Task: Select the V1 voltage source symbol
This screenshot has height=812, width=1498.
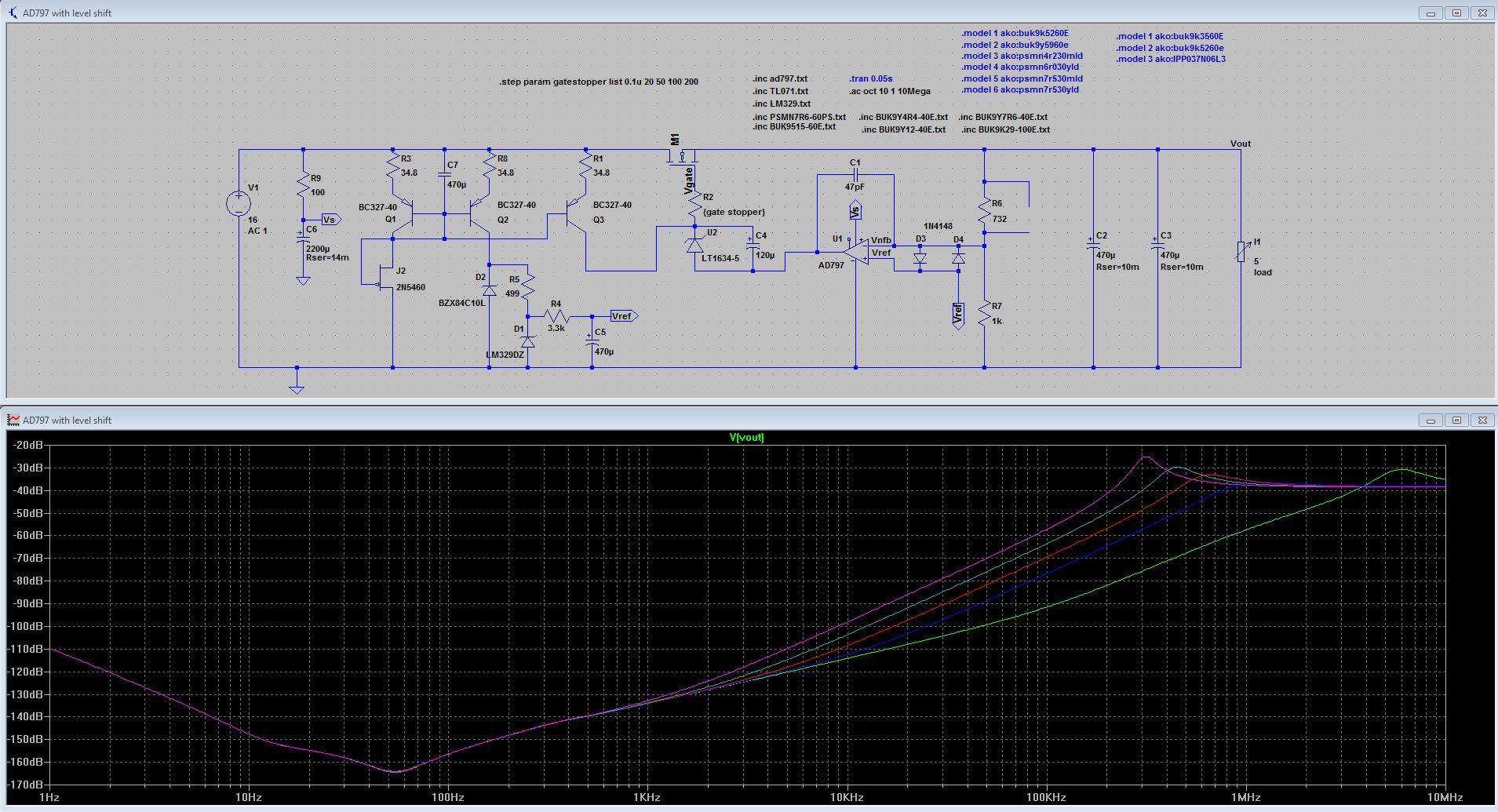Action: (239, 205)
